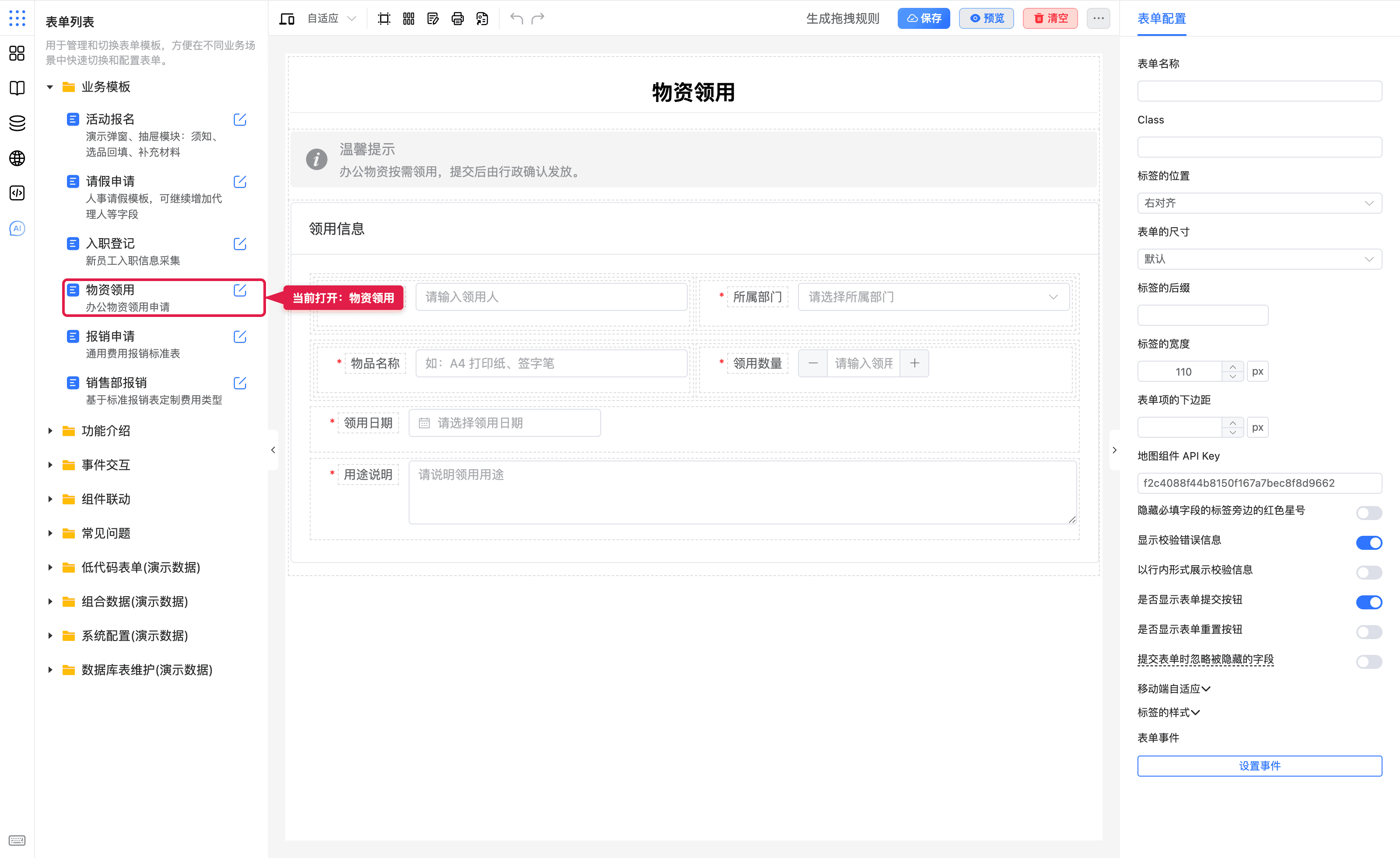Edit the 活动报名 form entry
1400x858 pixels.
240,120
